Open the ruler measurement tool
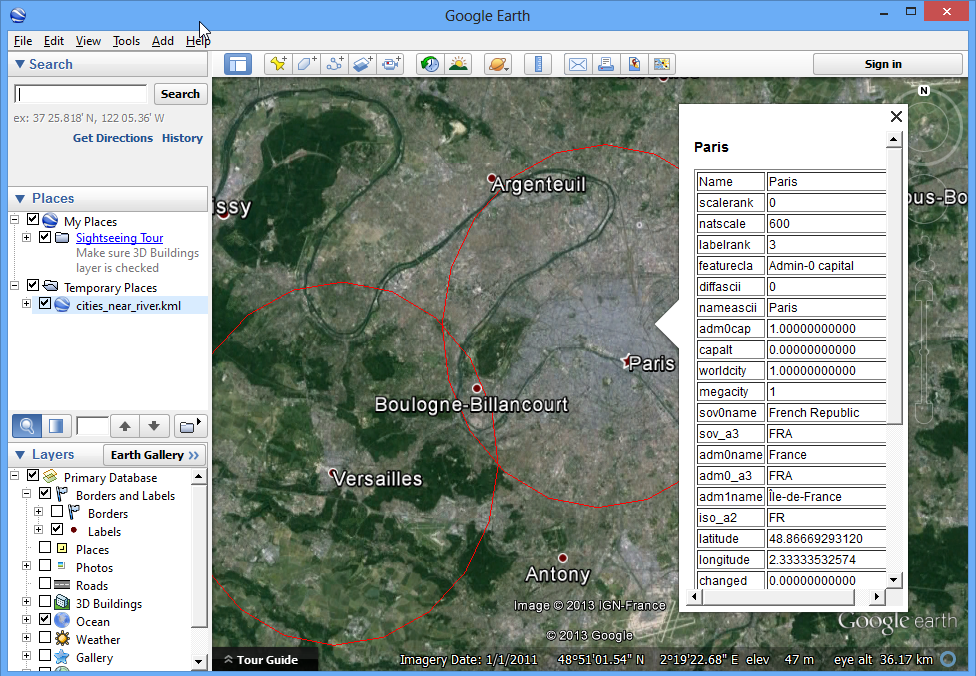Image resolution: width=976 pixels, height=676 pixels. (x=538, y=64)
